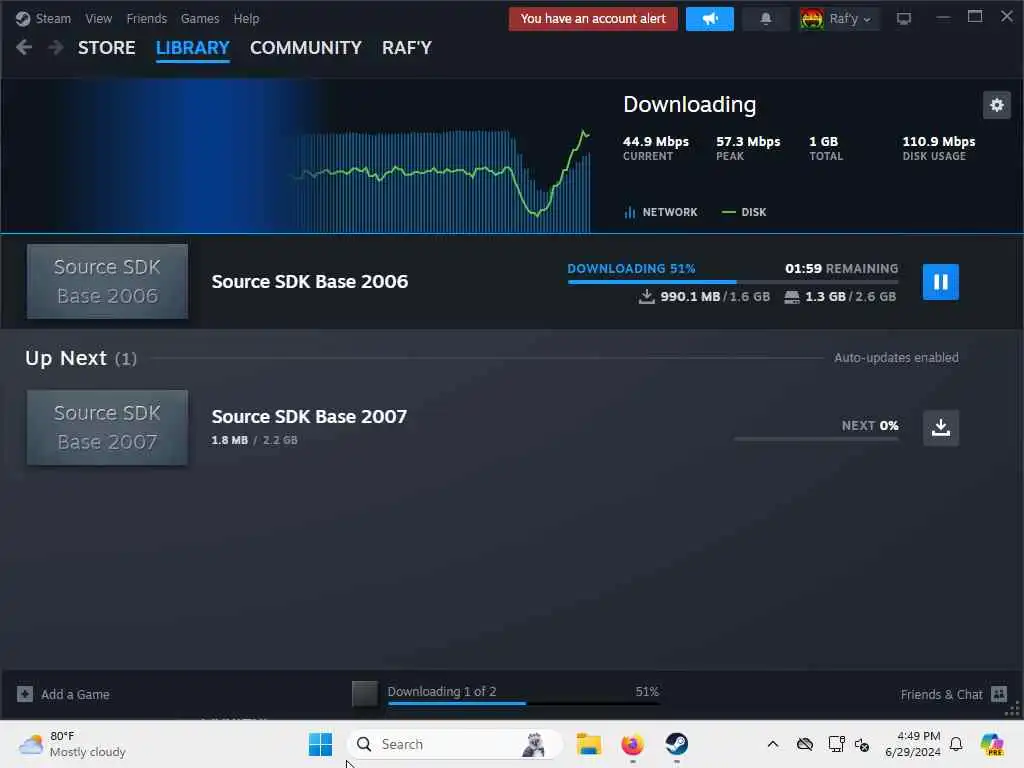Expand the Rafy account dropdown

pyautogui.click(x=850, y=18)
